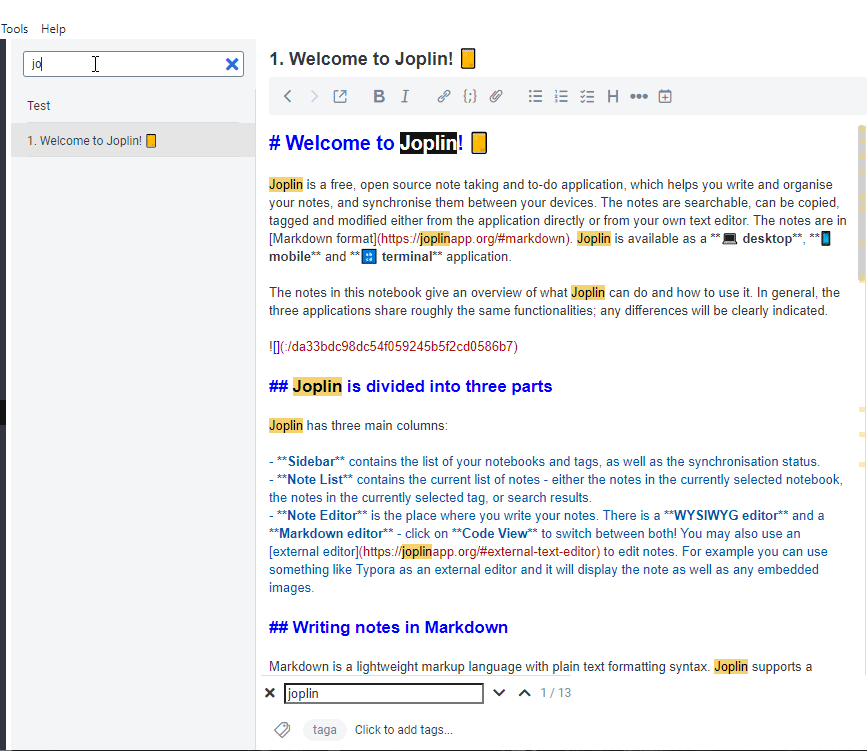The image size is (867, 751).
Task: Apply italic formatting
Action: [405, 96]
